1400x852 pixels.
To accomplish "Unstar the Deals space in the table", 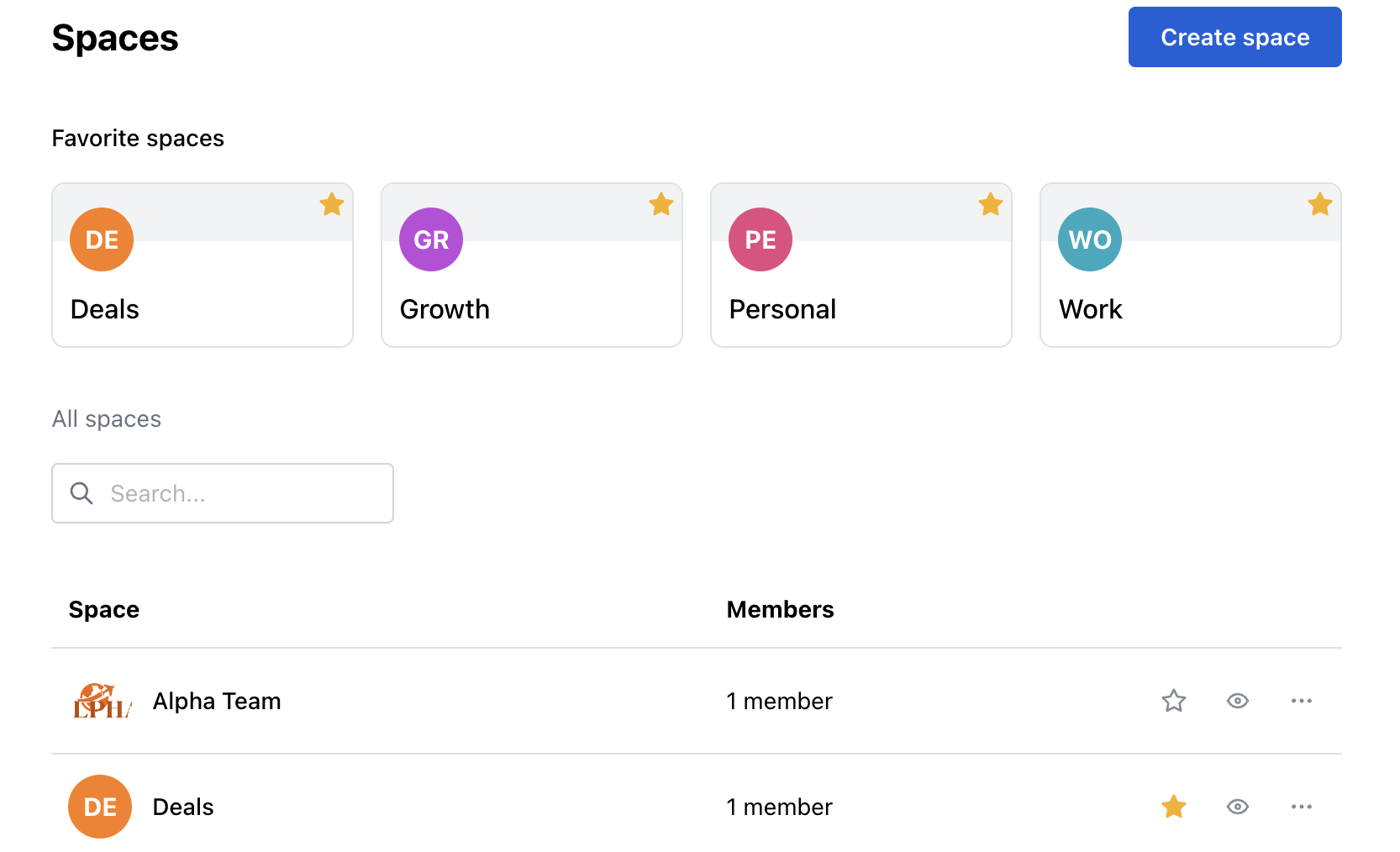I will 1174,807.
